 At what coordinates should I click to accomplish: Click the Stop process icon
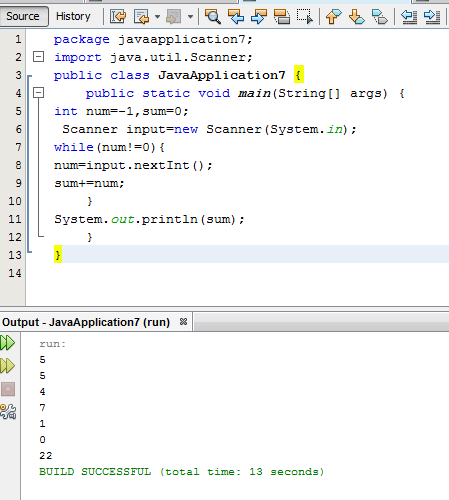[x=8, y=389]
